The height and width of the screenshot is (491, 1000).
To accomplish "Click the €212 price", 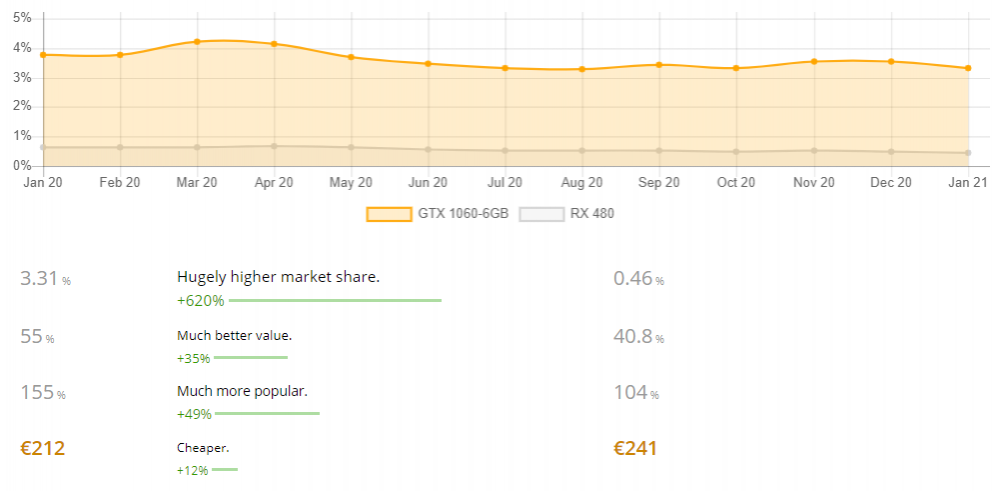I will pyautogui.click(x=43, y=448).
